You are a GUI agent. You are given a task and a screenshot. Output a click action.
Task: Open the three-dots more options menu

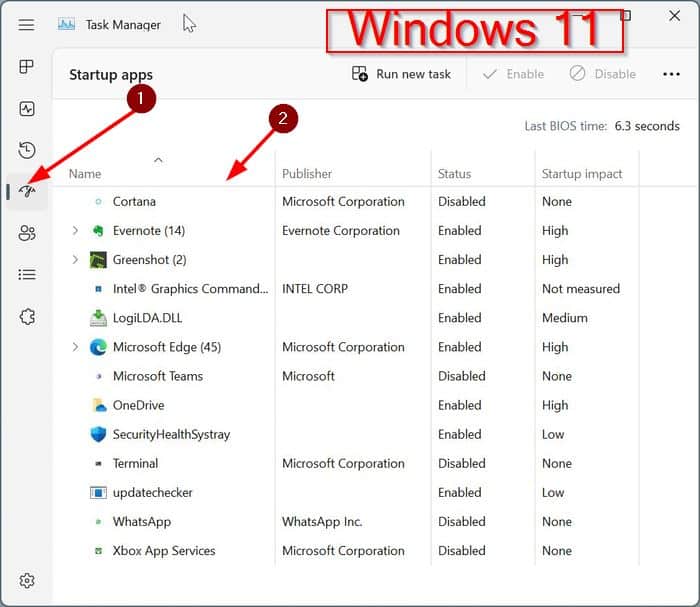click(671, 74)
